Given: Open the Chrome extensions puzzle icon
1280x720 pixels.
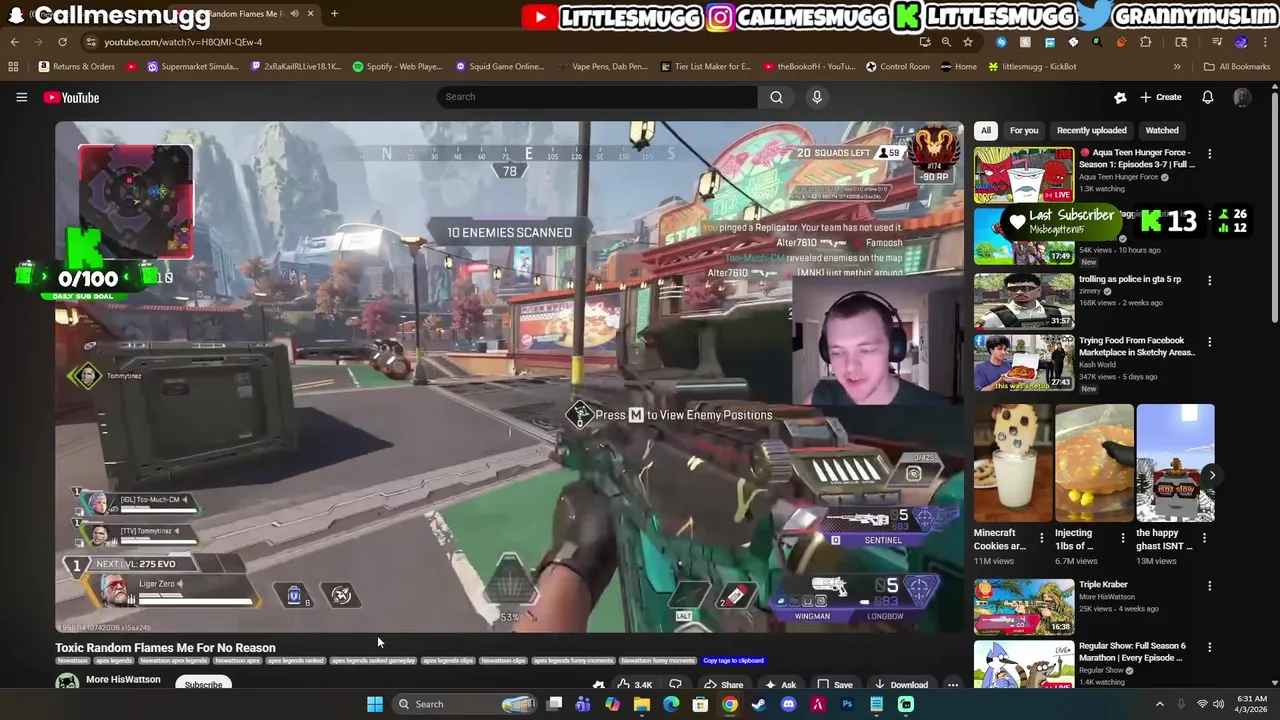Looking at the screenshot, I should click(x=1145, y=42).
